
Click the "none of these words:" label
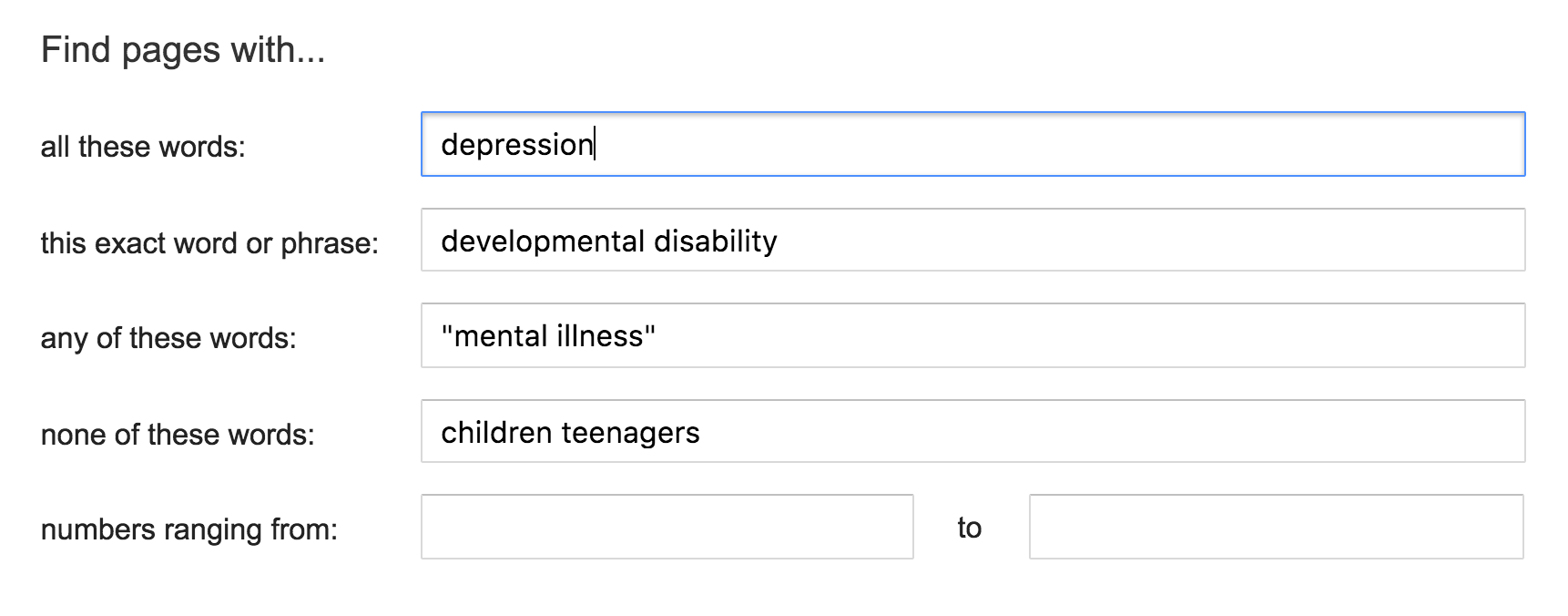pyautogui.click(x=178, y=435)
